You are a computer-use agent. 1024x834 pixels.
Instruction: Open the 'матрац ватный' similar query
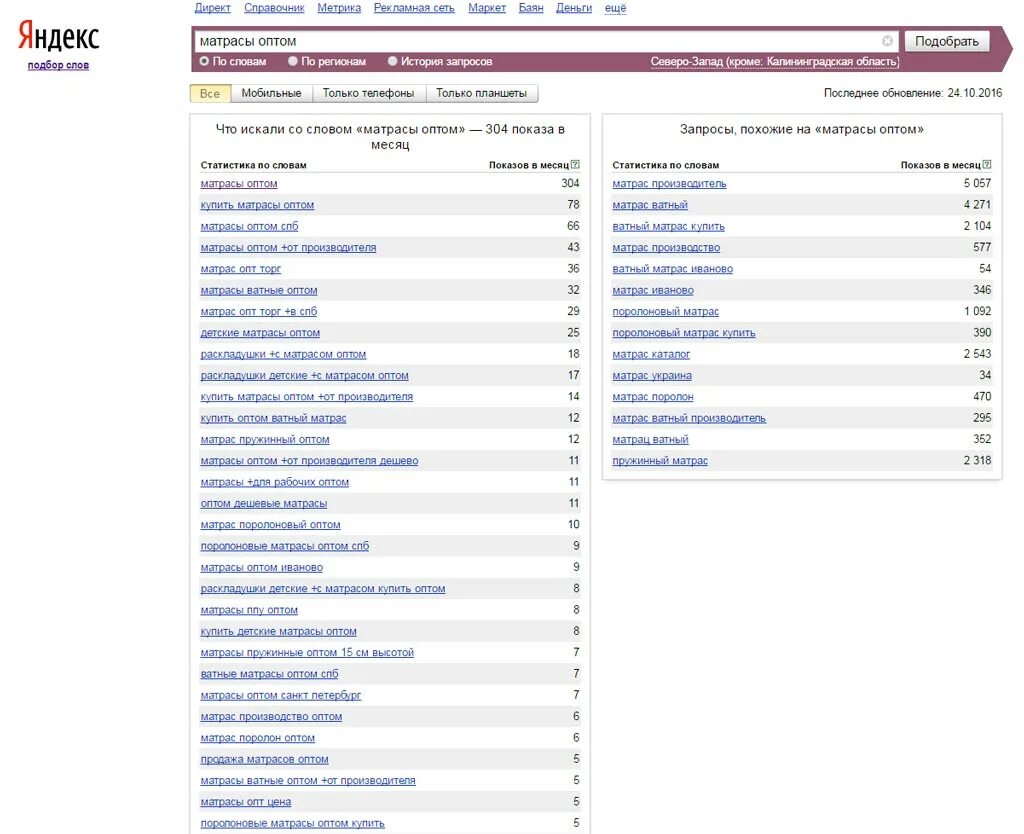click(x=650, y=440)
